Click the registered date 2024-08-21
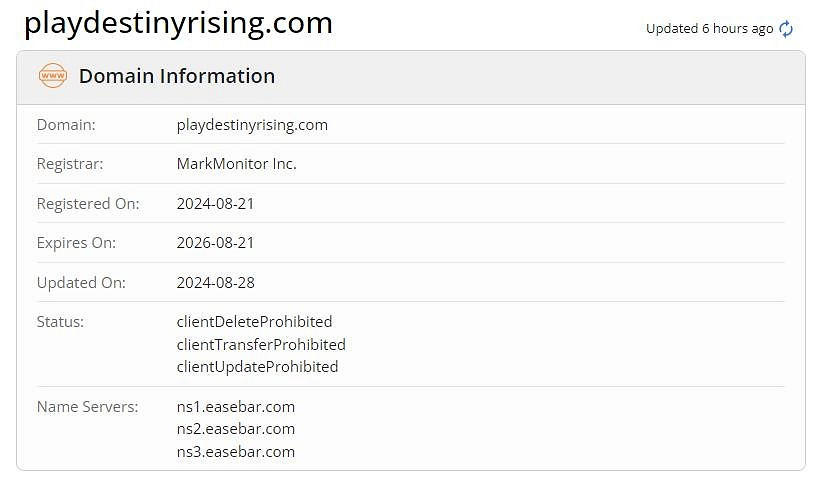The height and width of the screenshot is (478, 823). pyautogui.click(x=215, y=203)
